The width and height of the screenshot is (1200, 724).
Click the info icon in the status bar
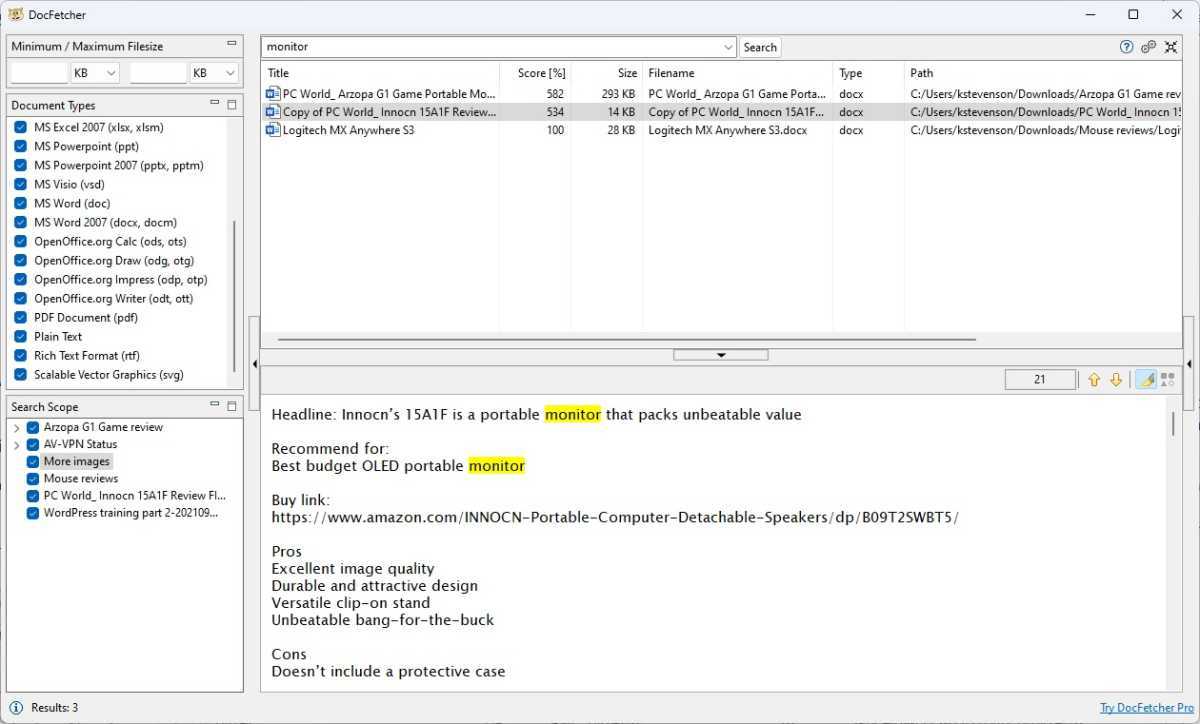16,708
